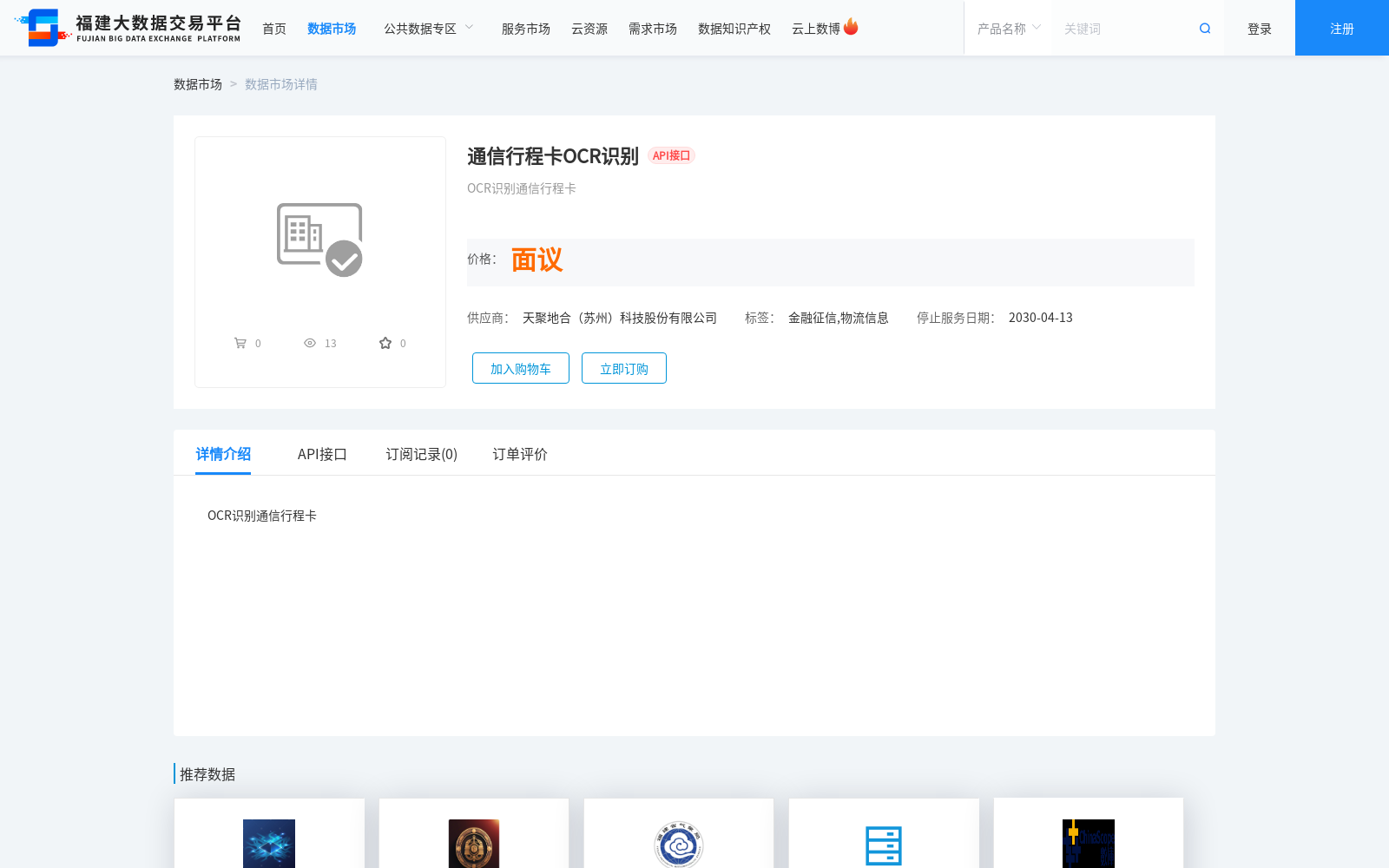Switch to 详情介绍 tab
The height and width of the screenshot is (868, 1389).
pos(223,454)
